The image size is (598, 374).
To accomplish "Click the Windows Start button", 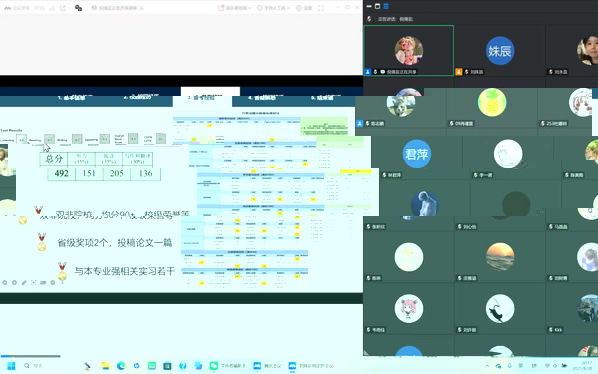I will (x=11, y=366).
